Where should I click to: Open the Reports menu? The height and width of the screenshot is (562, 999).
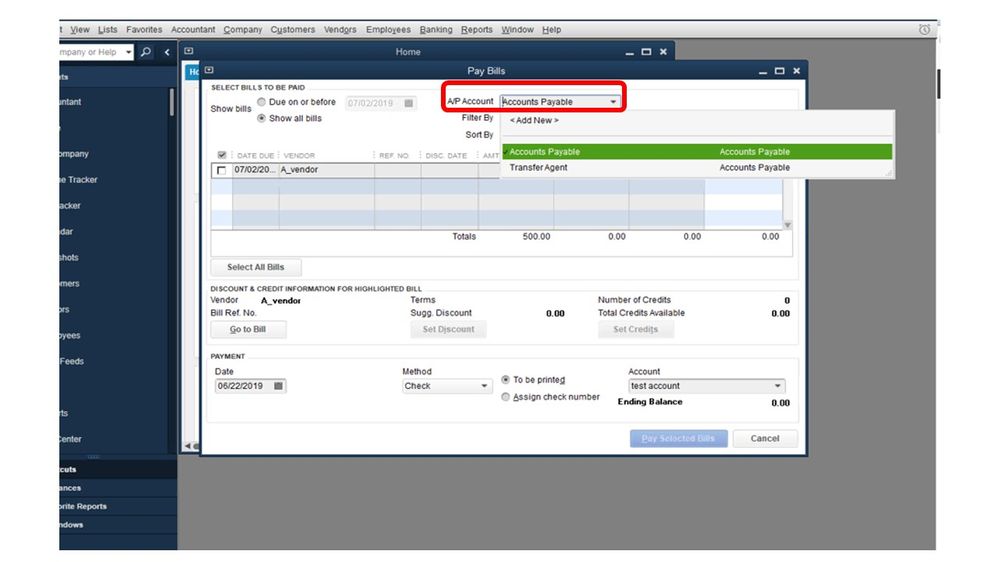click(477, 29)
